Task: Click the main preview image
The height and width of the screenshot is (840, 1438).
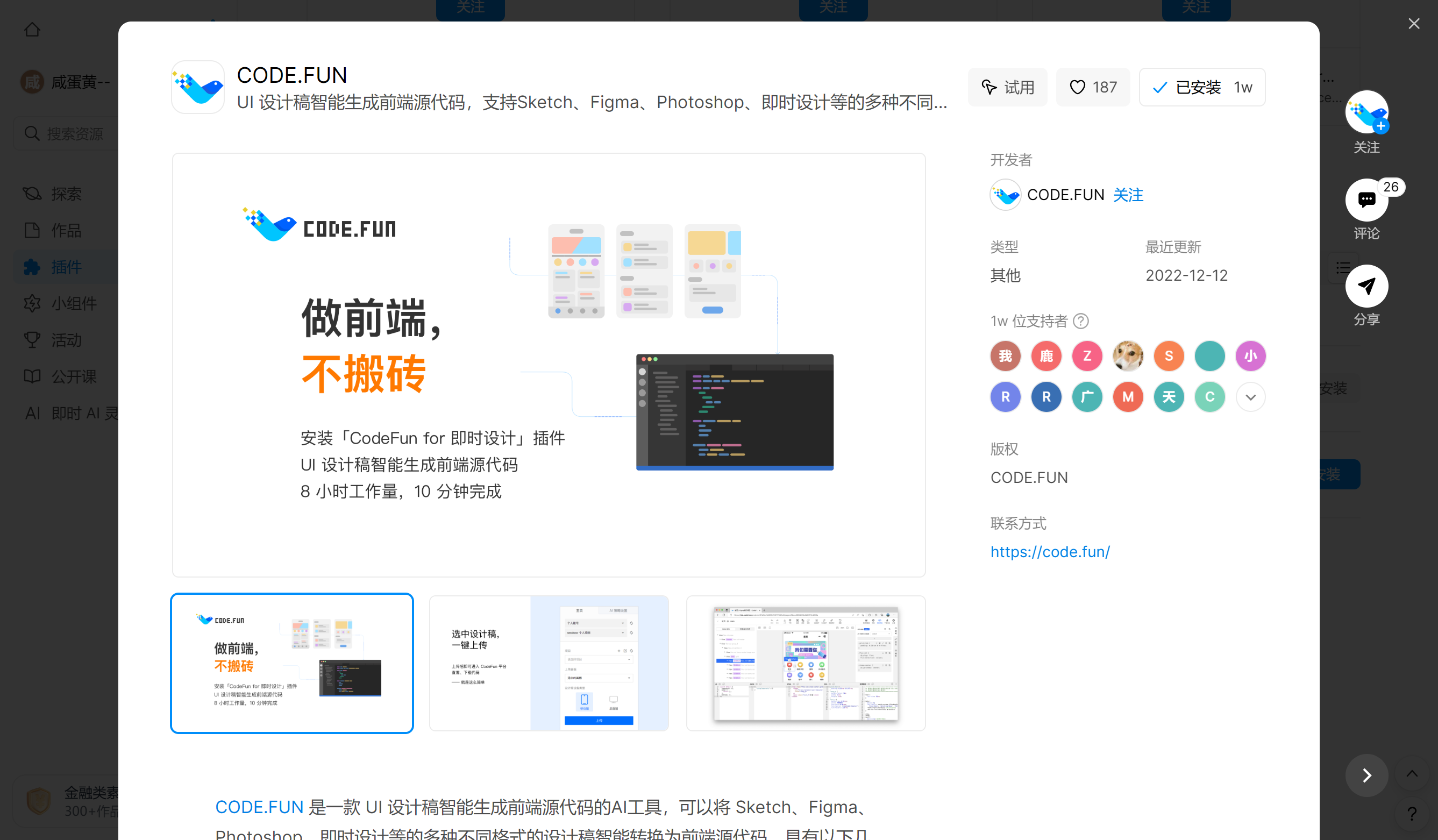Action: point(549,365)
